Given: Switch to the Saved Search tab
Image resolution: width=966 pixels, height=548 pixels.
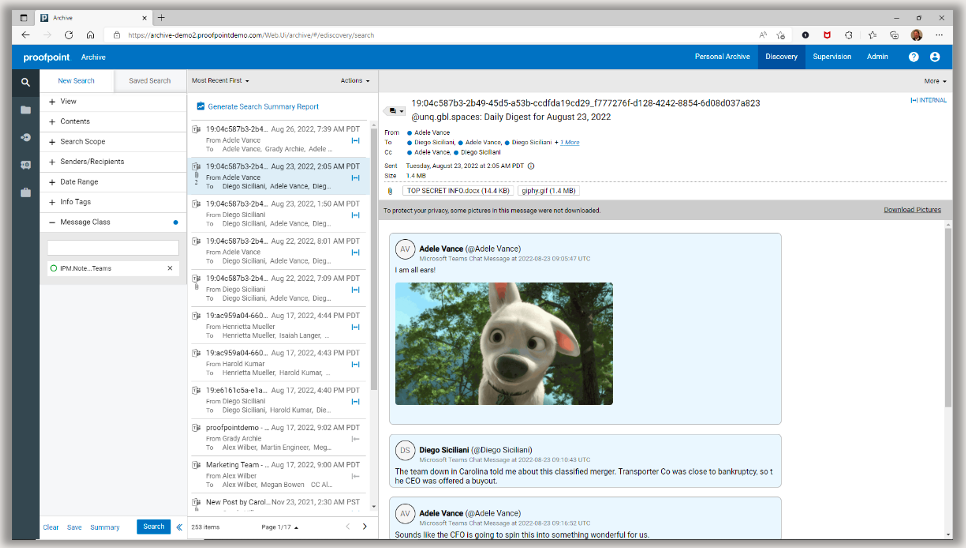Looking at the screenshot, I should (x=150, y=81).
